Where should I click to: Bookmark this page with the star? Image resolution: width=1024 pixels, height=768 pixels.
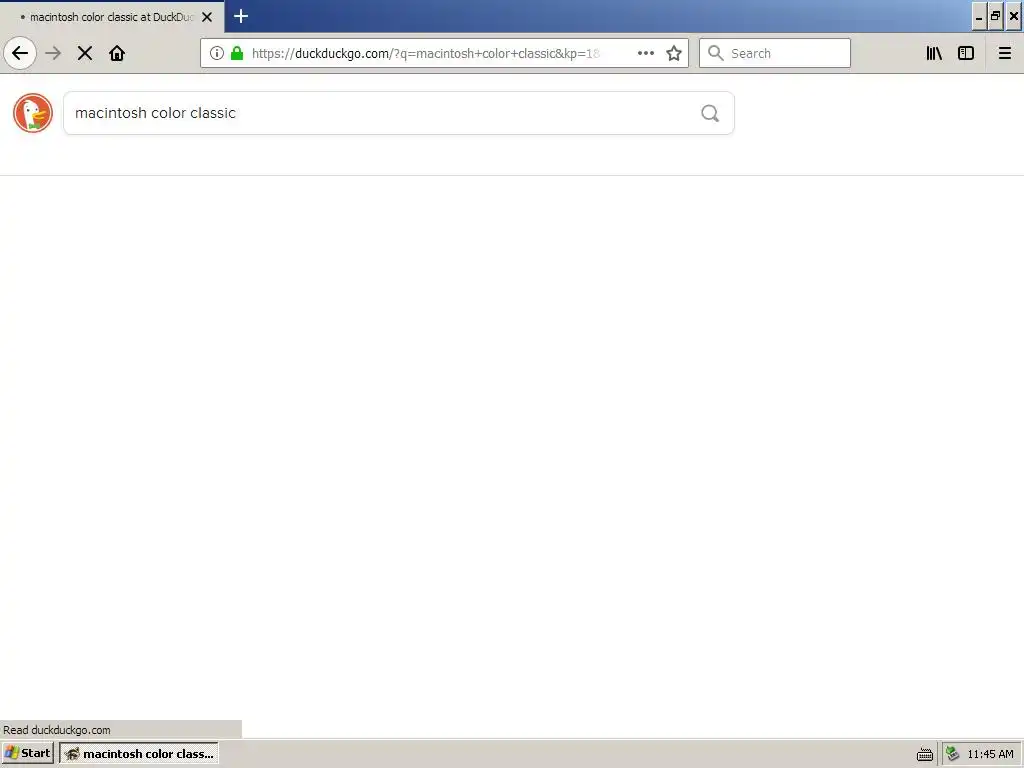pos(674,53)
